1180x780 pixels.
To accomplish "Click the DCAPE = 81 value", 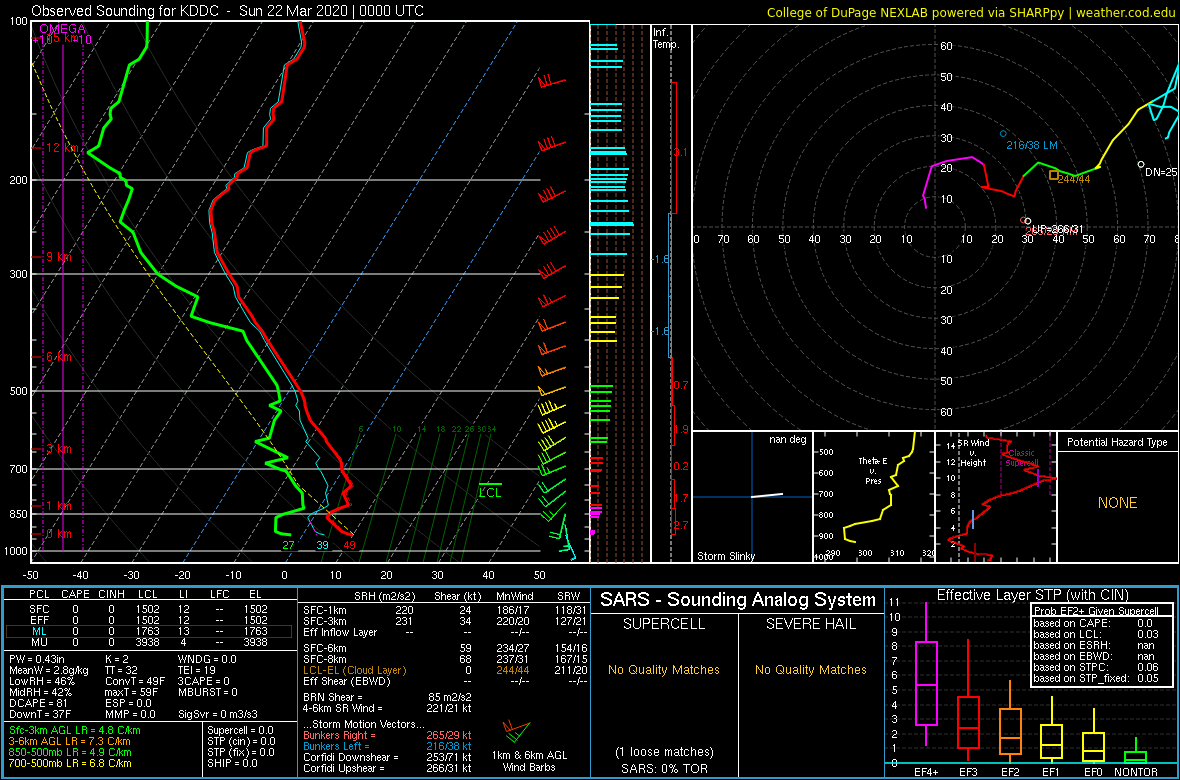I will click(x=36, y=702).
